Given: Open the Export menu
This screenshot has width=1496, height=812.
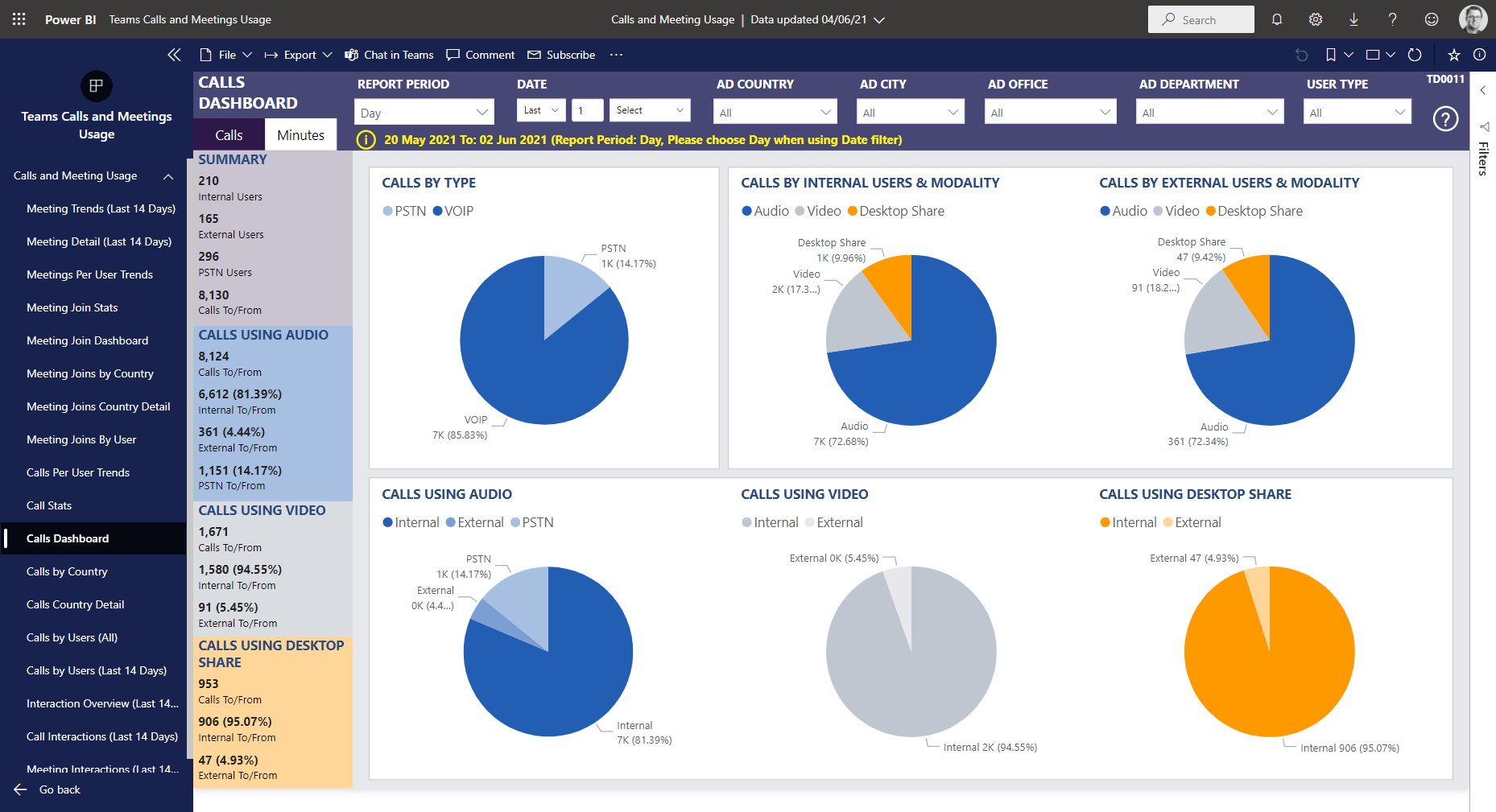Looking at the screenshot, I should 299,55.
